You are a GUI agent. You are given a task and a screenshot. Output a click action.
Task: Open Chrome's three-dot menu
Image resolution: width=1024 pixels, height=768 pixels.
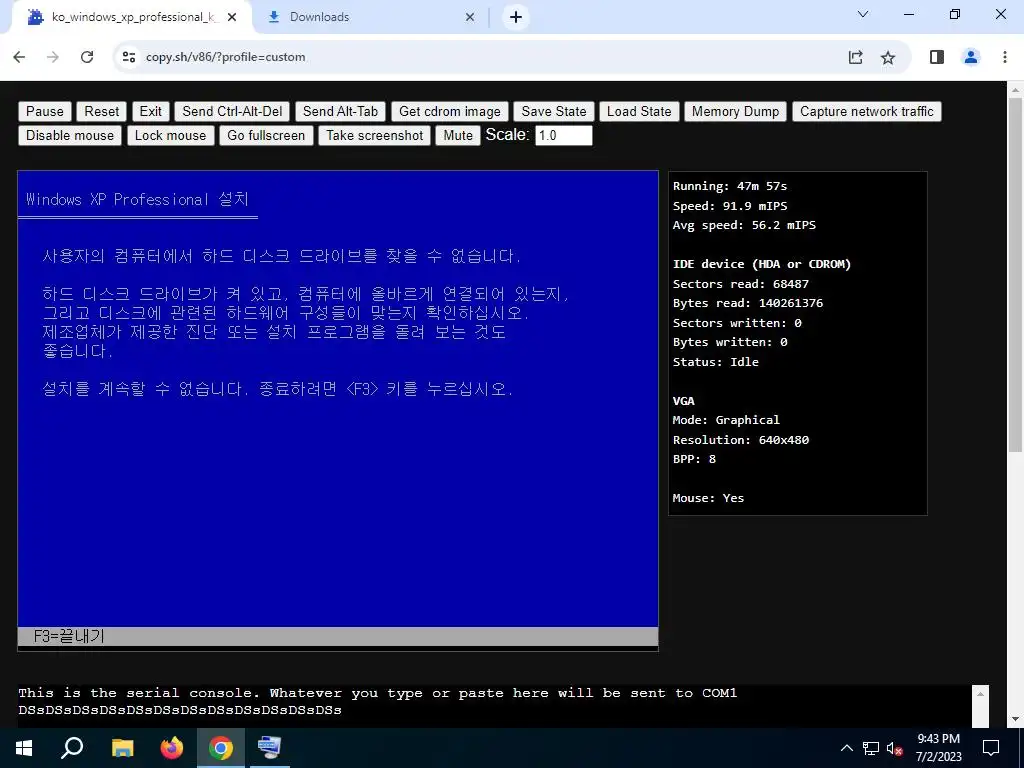pyautogui.click(x=1004, y=57)
